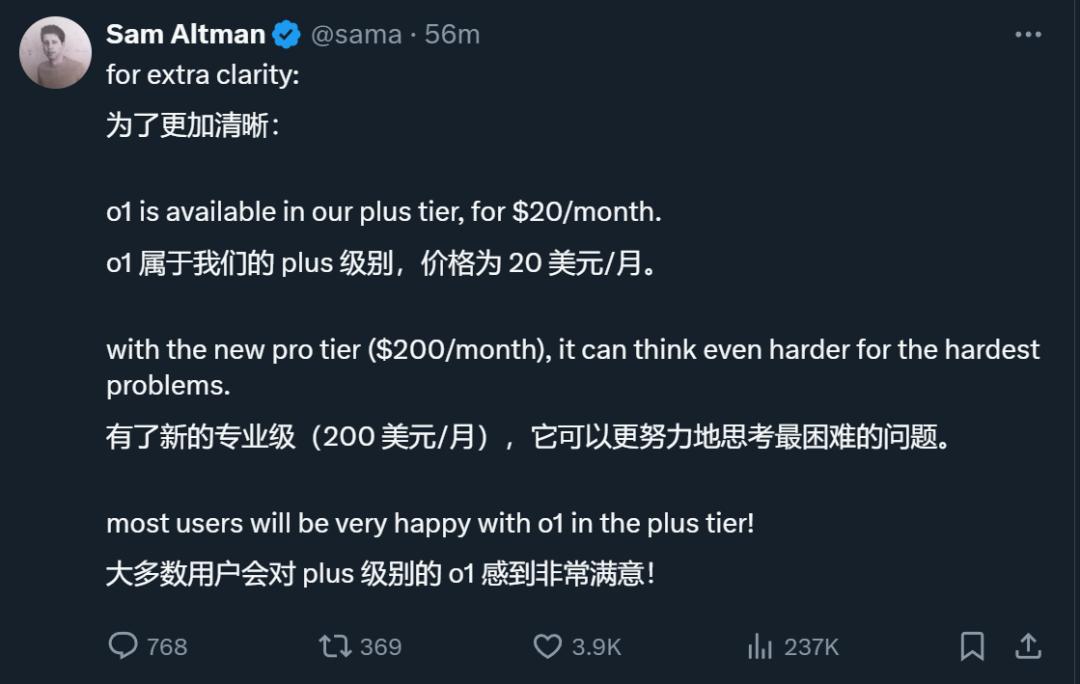Screen dimensions: 1080x684
Task: Open the tweet options menu
Action: [1027, 33]
